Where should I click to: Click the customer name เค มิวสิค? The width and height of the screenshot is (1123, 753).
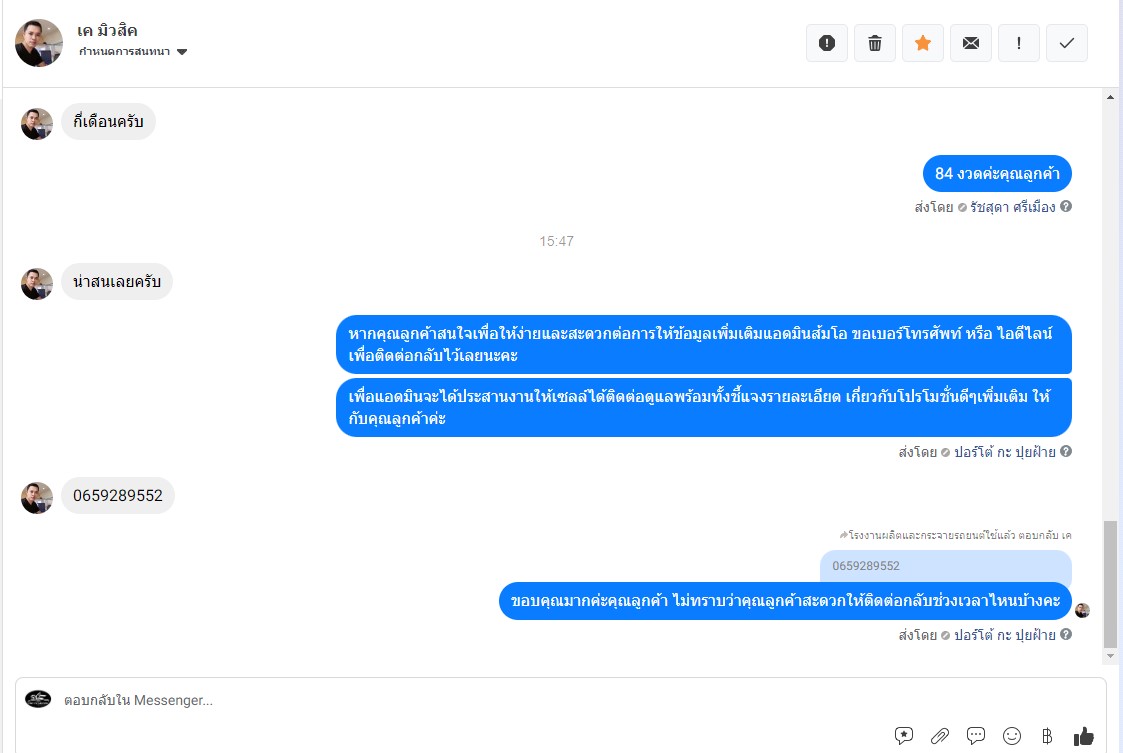[x=107, y=30]
